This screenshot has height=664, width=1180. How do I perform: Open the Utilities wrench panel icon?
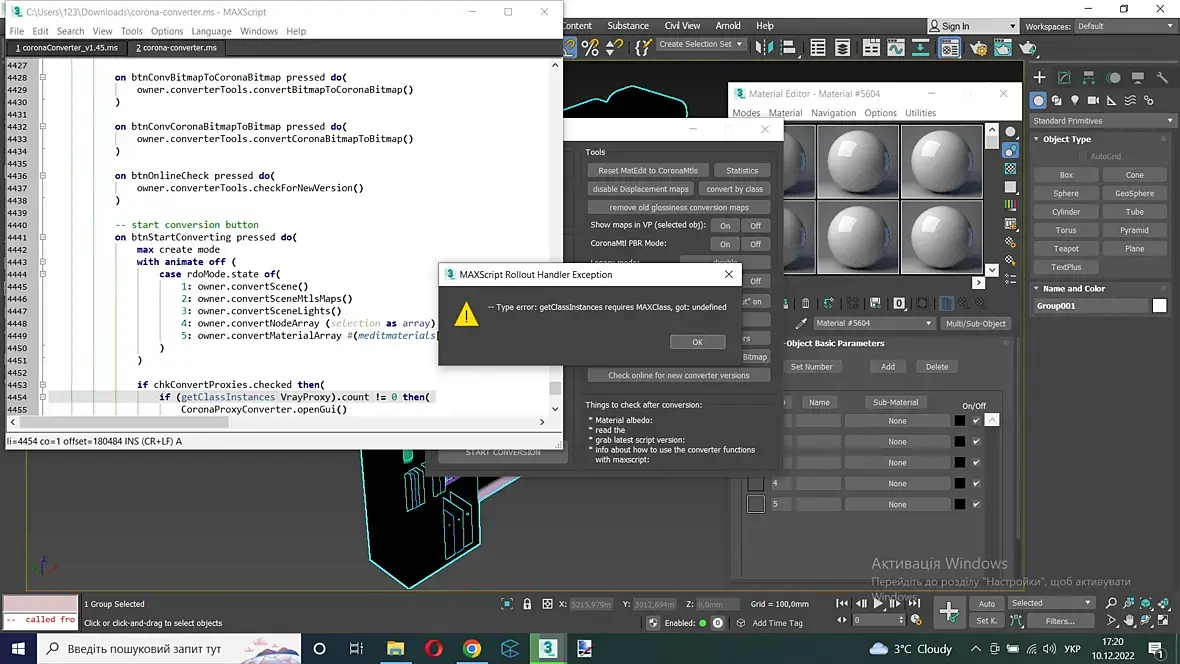(x=1162, y=77)
